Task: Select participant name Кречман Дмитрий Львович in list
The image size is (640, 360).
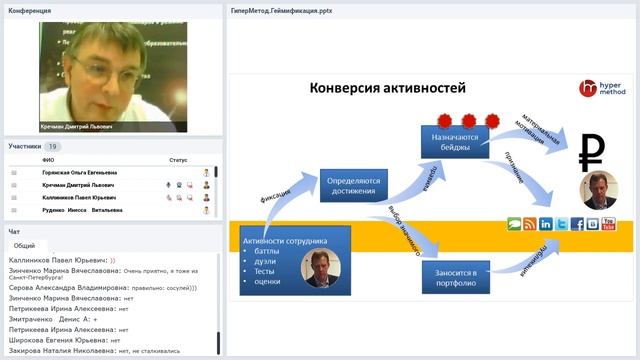Action: pyautogui.click(x=78, y=185)
